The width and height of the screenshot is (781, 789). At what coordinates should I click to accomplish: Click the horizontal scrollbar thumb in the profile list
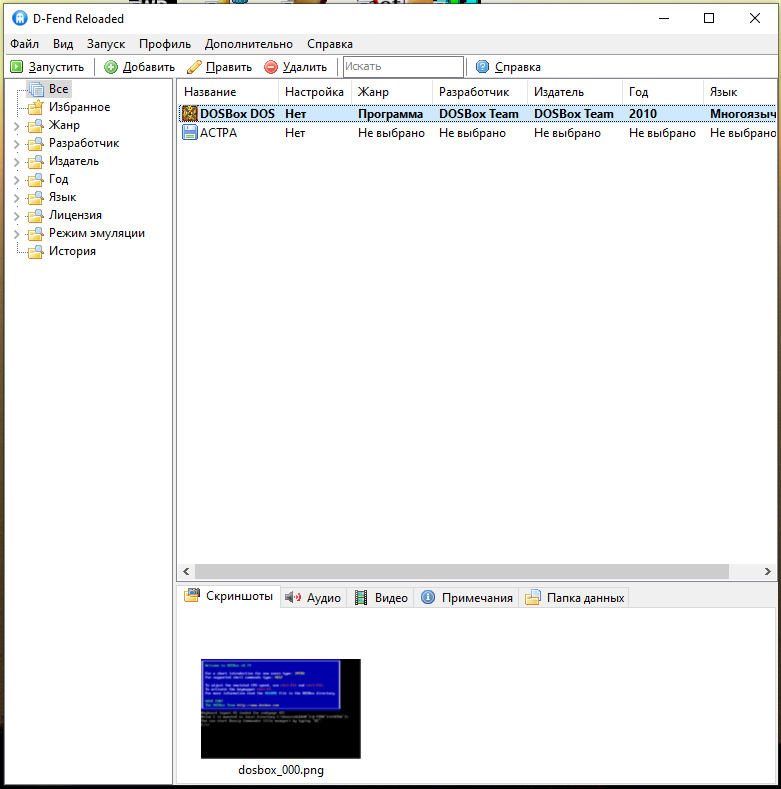tap(462, 571)
